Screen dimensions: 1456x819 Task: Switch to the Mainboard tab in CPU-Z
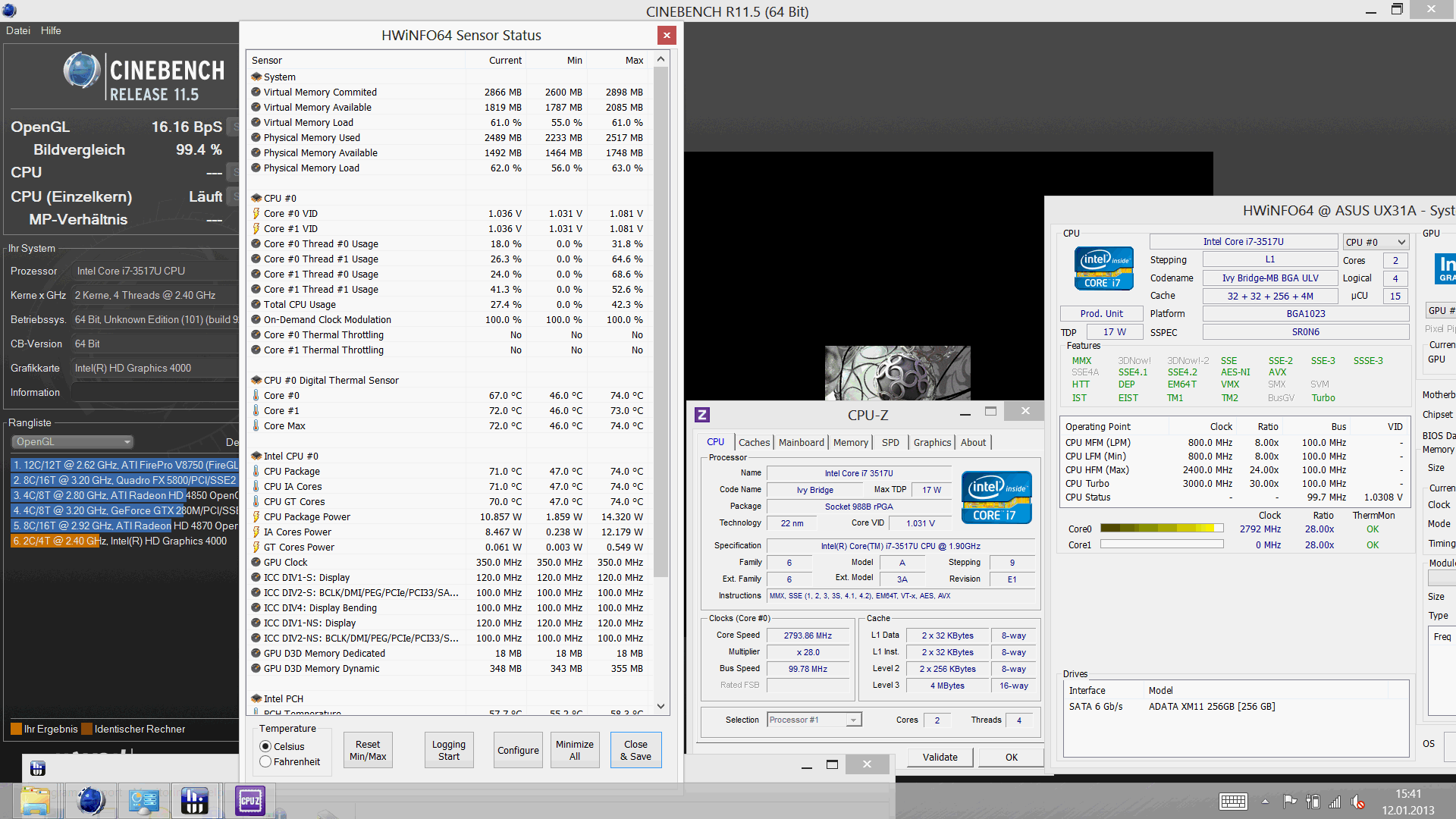coord(801,442)
